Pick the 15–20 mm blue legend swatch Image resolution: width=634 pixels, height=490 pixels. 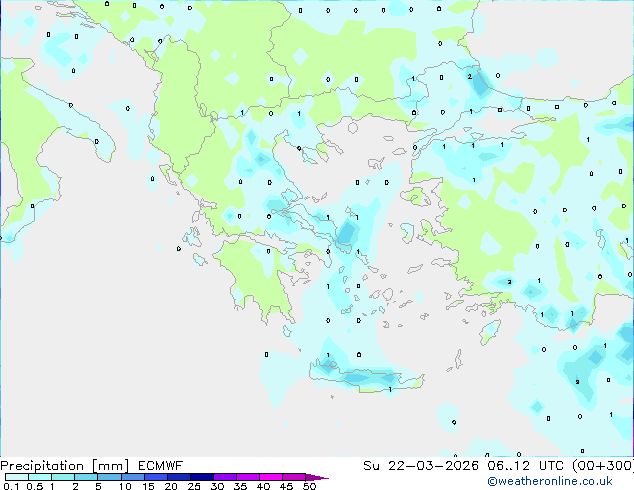point(156,477)
